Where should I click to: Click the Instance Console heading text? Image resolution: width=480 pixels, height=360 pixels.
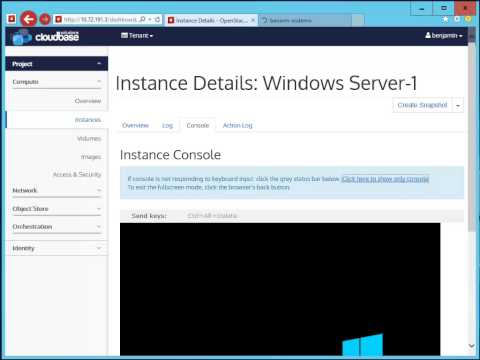170,155
